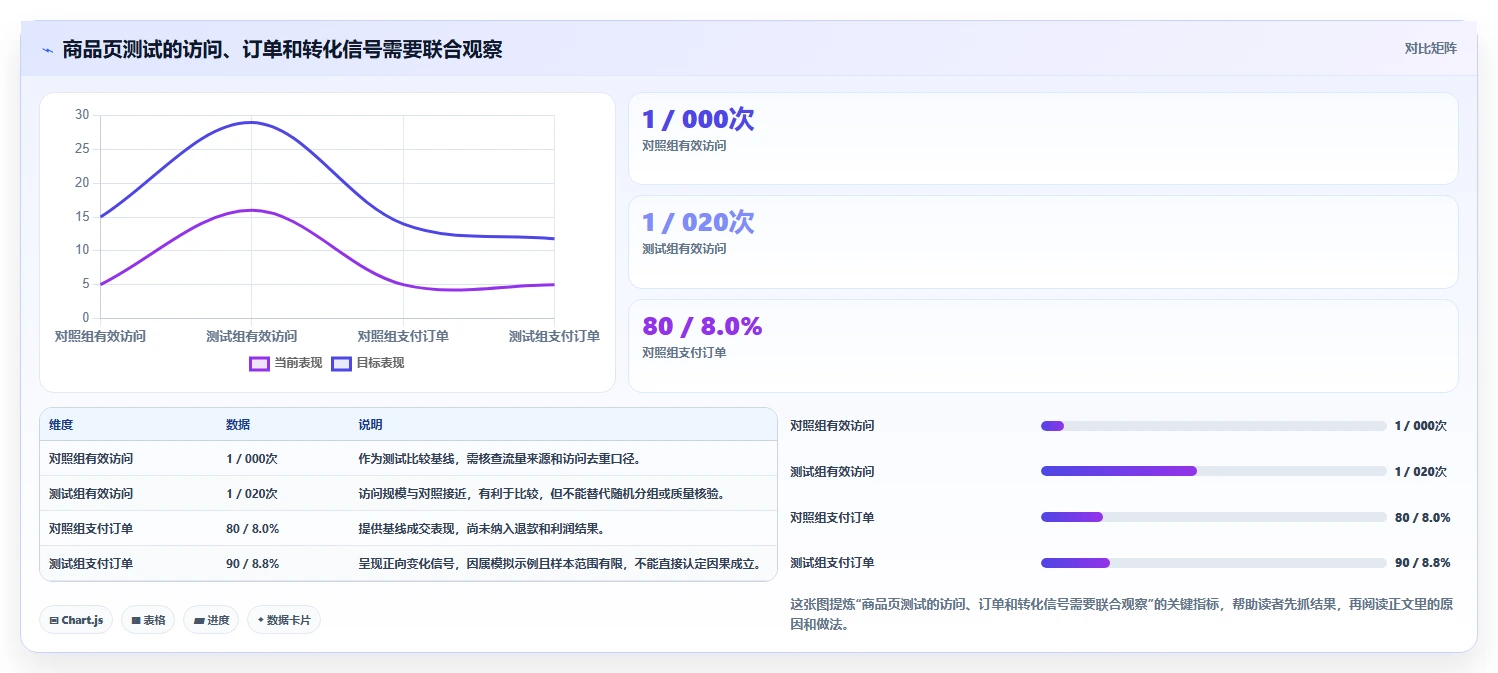Click the 1 / 020次 value beside the progress bar
This screenshot has width=1498, height=673.
[1421, 472]
